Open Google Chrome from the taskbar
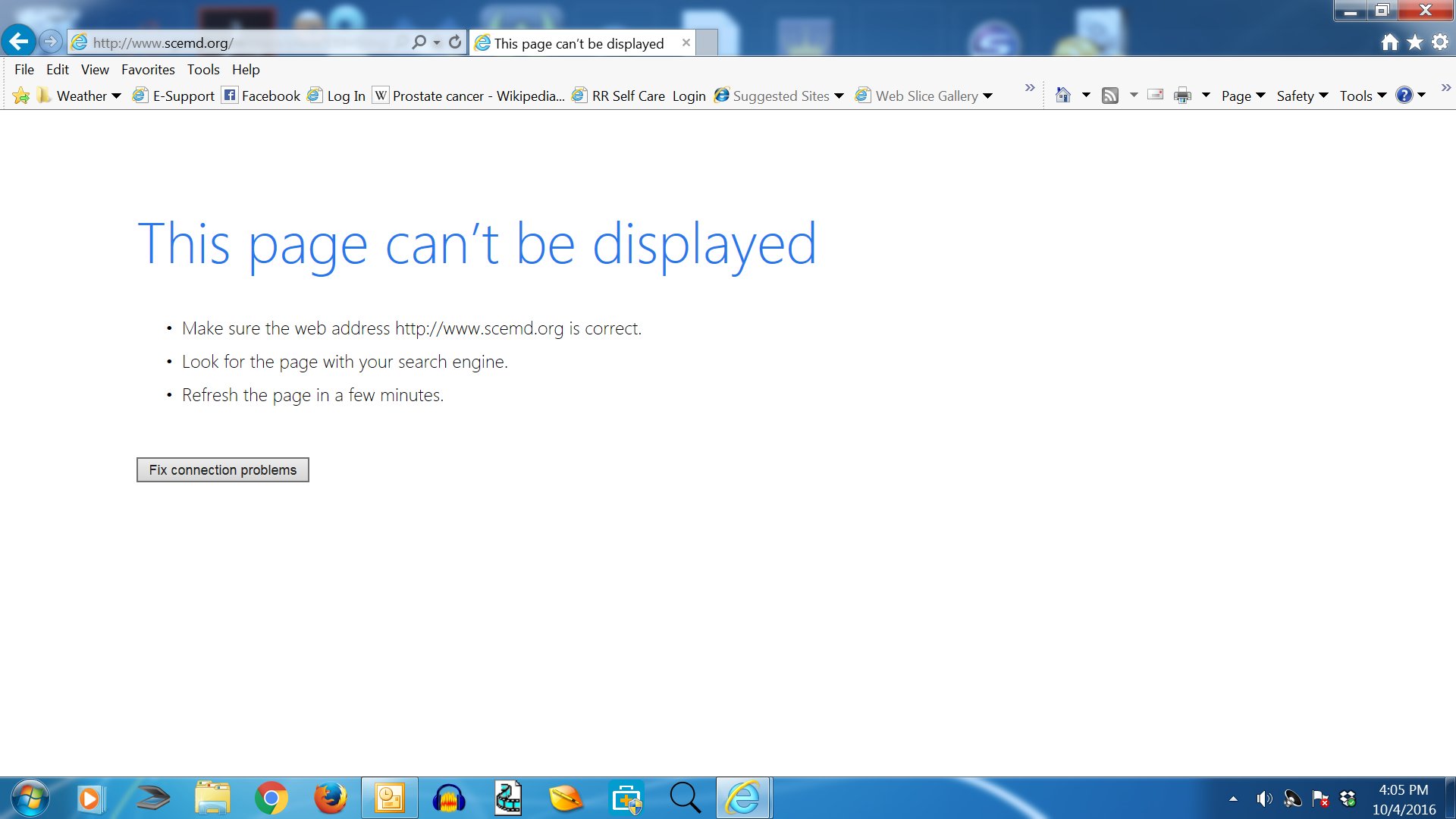The width and height of the screenshot is (1456, 819). point(271,798)
